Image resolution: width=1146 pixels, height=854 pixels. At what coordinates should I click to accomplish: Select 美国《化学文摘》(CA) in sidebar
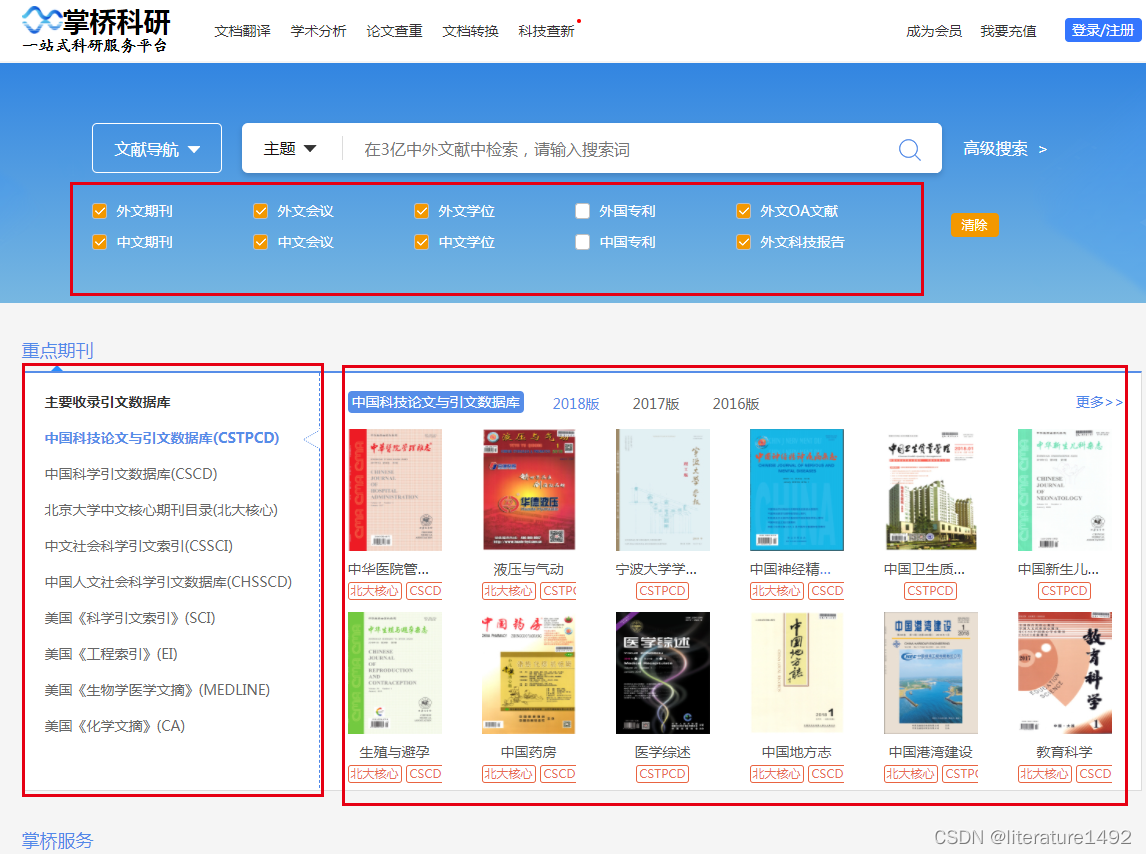pos(115,726)
